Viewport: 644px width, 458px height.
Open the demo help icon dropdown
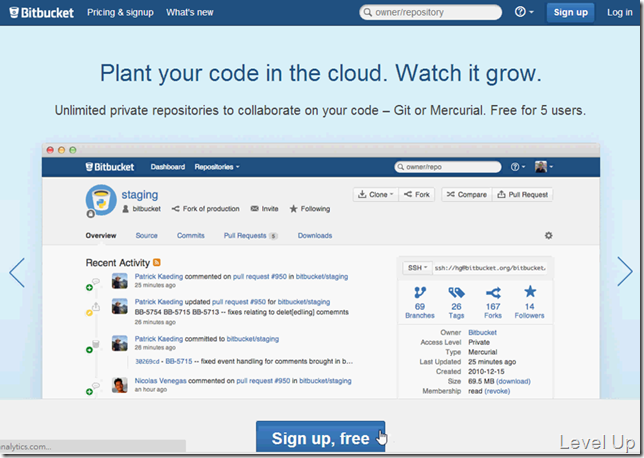point(518,167)
